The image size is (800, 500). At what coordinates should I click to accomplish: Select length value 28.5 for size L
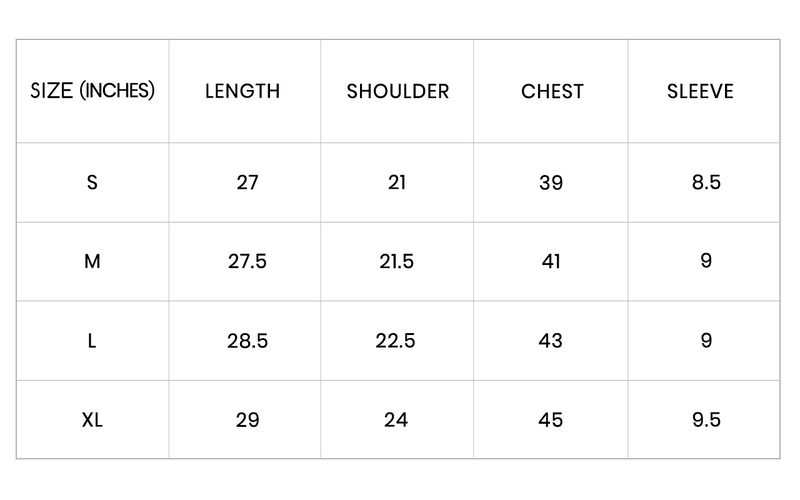pyautogui.click(x=247, y=341)
